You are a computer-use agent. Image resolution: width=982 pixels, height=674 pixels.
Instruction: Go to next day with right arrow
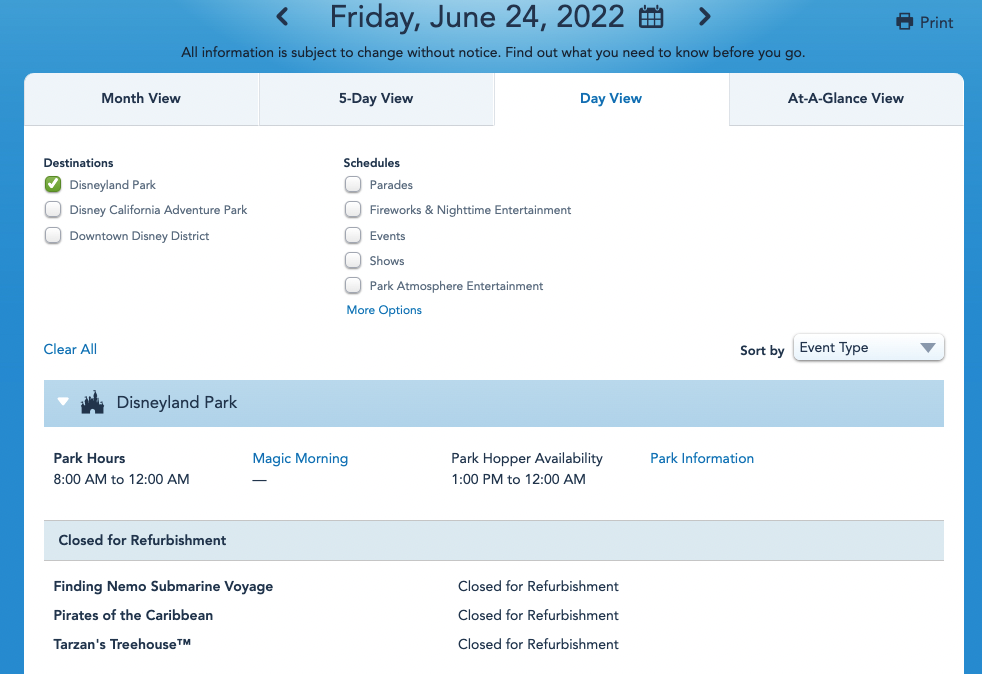(x=705, y=17)
